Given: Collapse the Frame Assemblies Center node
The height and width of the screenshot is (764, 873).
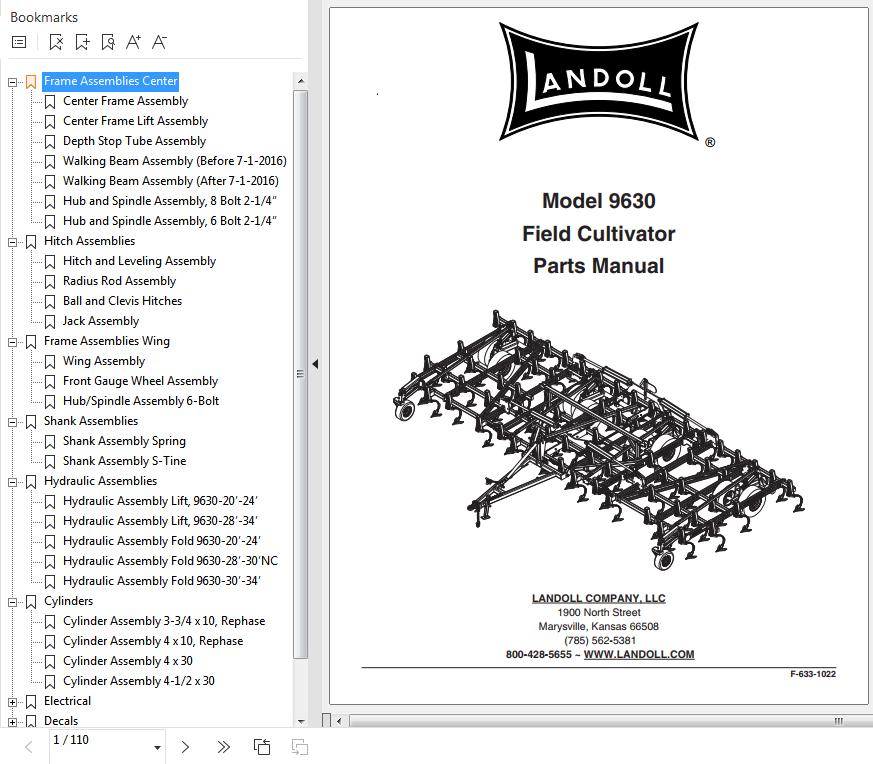Looking at the screenshot, I should point(12,82).
